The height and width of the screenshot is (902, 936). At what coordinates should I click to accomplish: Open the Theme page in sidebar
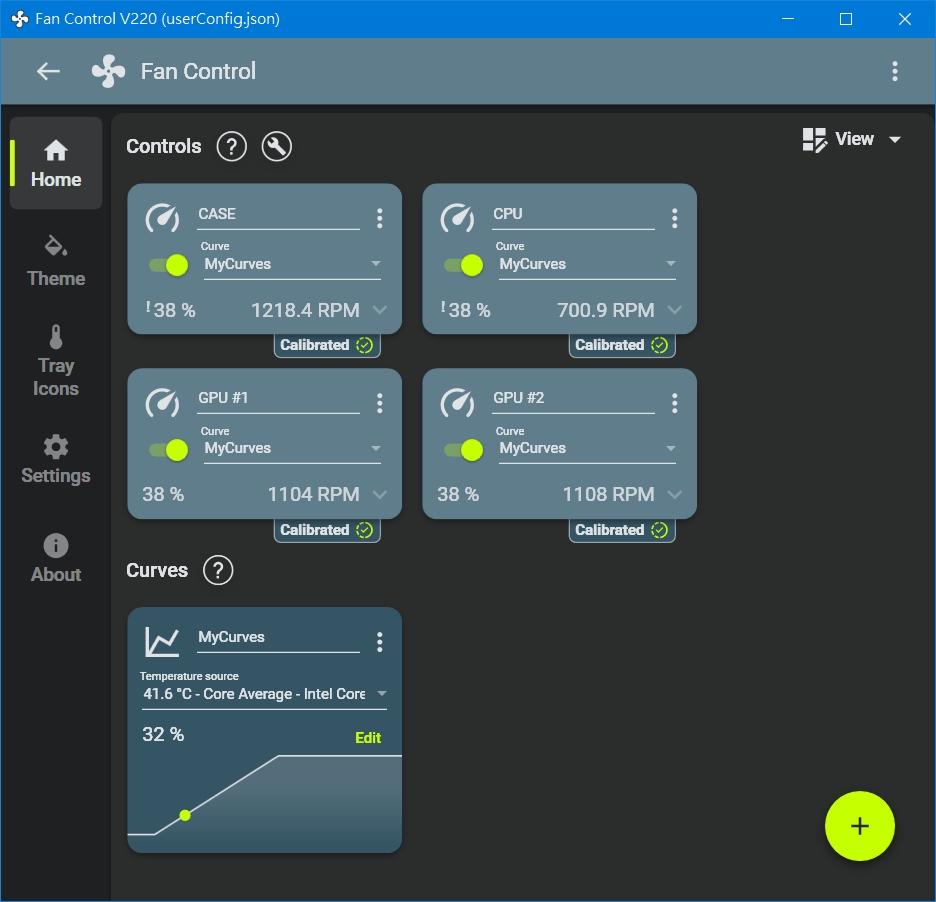(56, 262)
